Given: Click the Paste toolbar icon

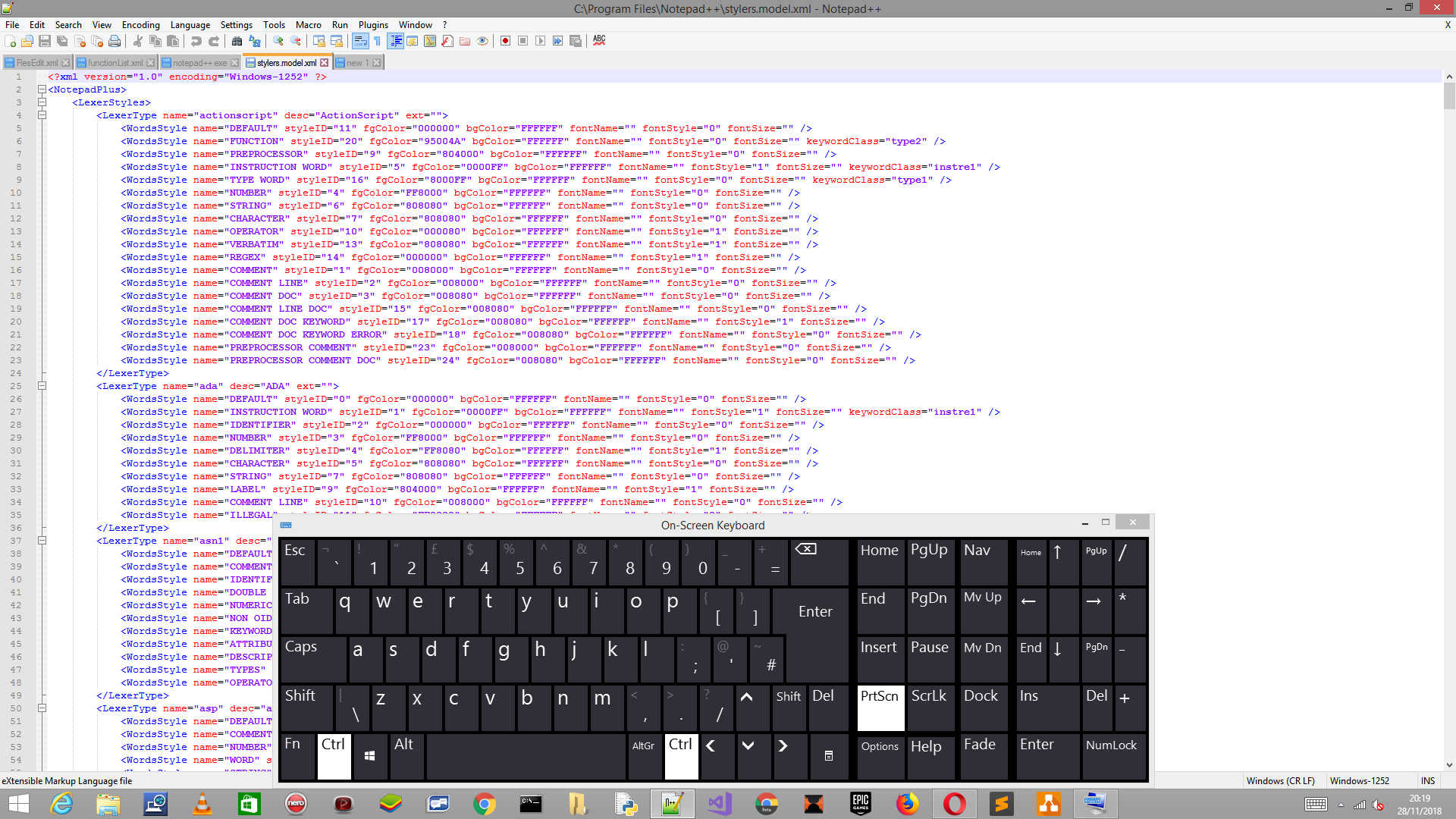Looking at the screenshot, I should point(173,41).
